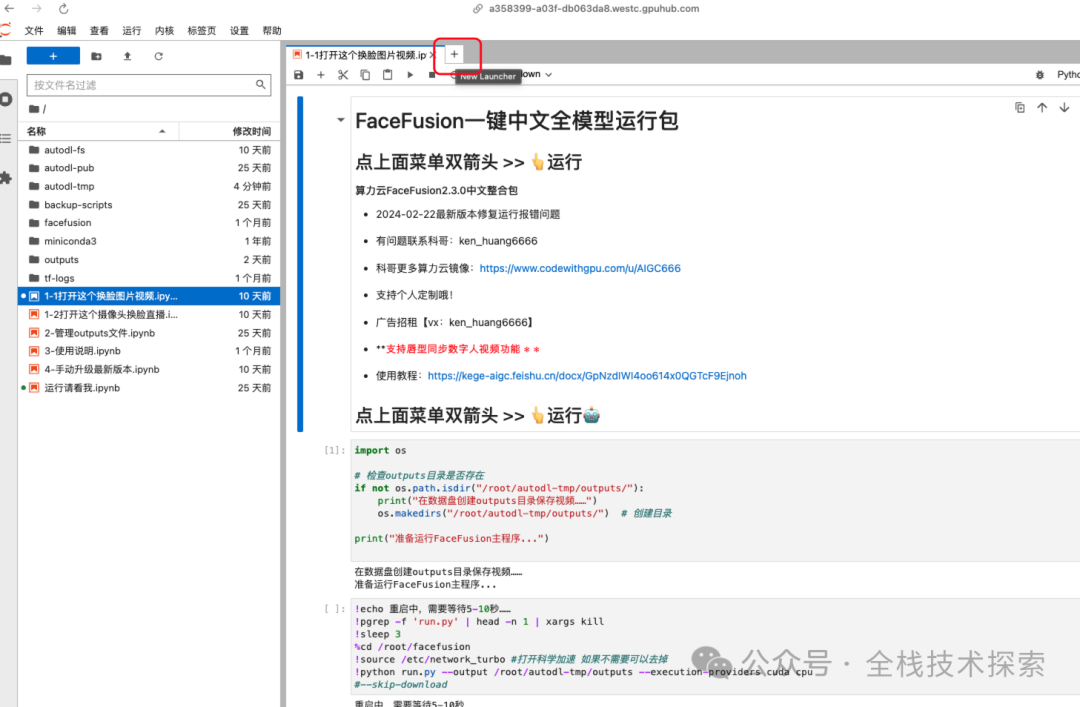The height and width of the screenshot is (707, 1080).
Task: Select 1-2打开这个摄像头换脸直播 notebook file
Action: tap(149, 314)
